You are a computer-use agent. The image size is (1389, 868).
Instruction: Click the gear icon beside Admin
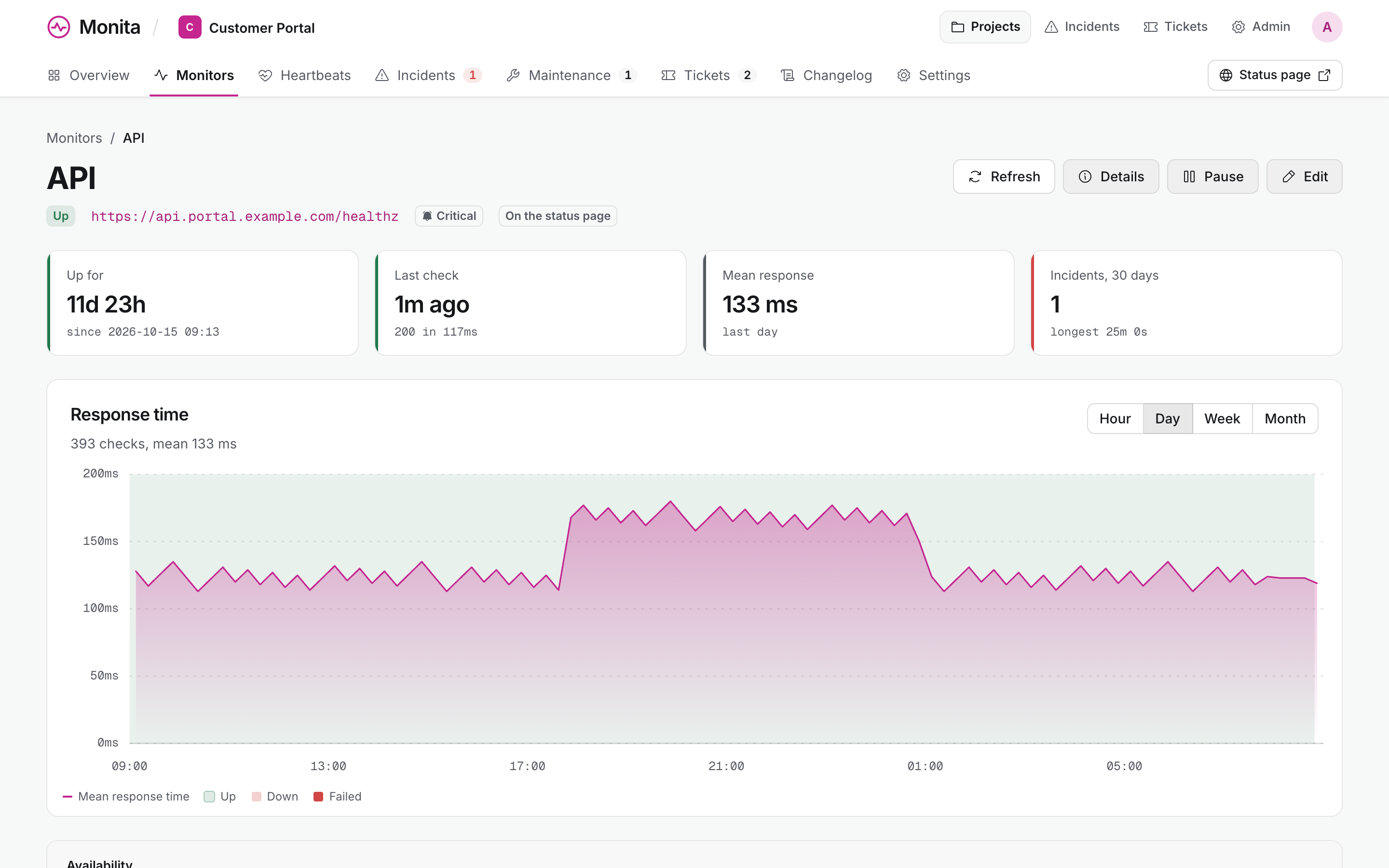tap(1238, 27)
